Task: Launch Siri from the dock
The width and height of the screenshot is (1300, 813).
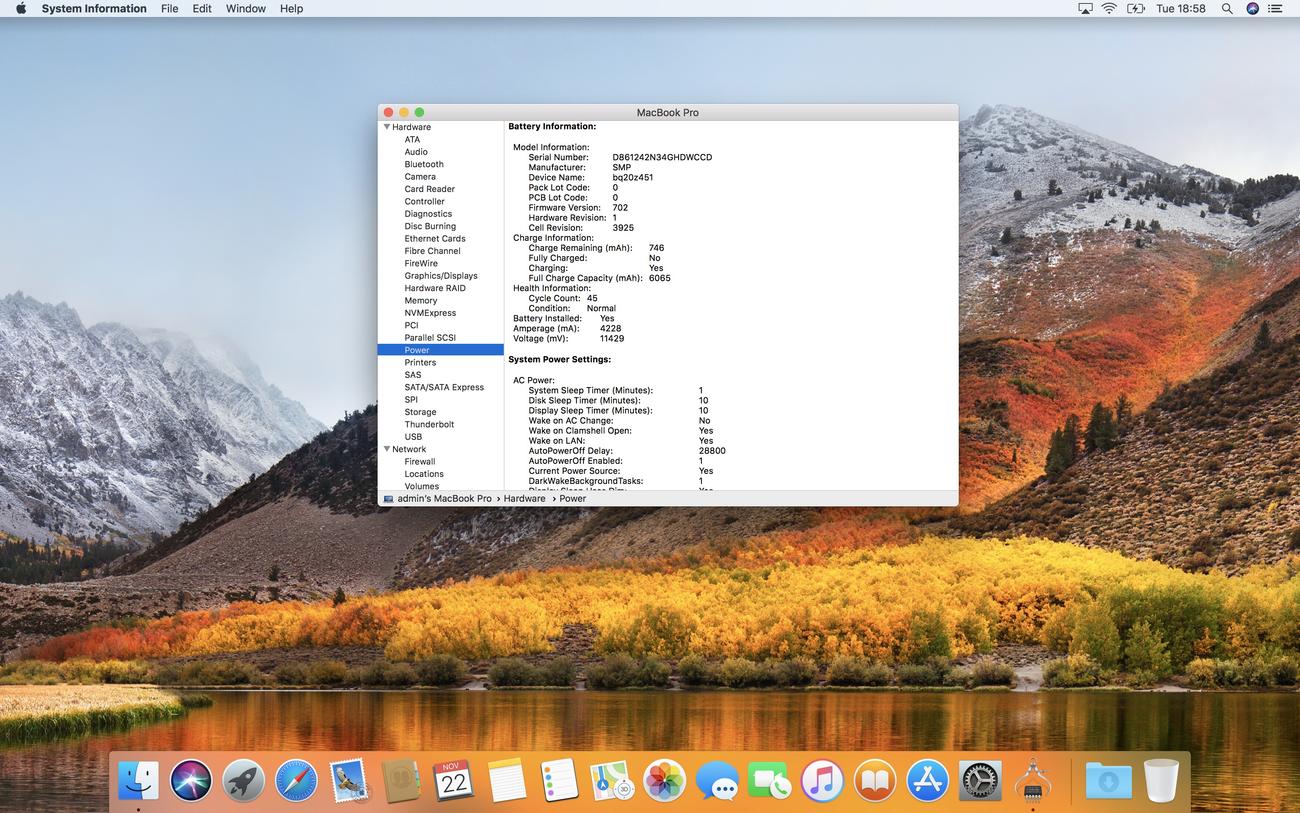Action: pos(190,780)
